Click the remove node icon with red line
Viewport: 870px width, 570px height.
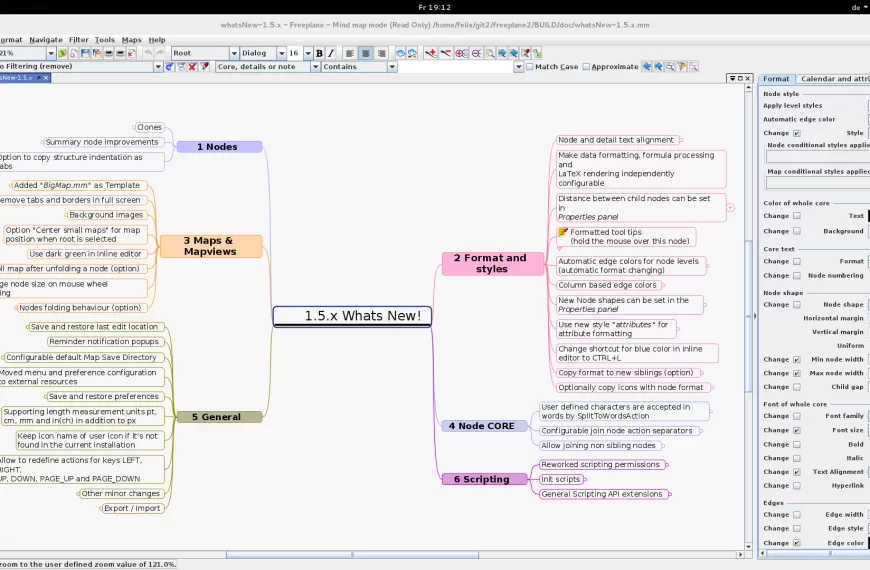446,53
